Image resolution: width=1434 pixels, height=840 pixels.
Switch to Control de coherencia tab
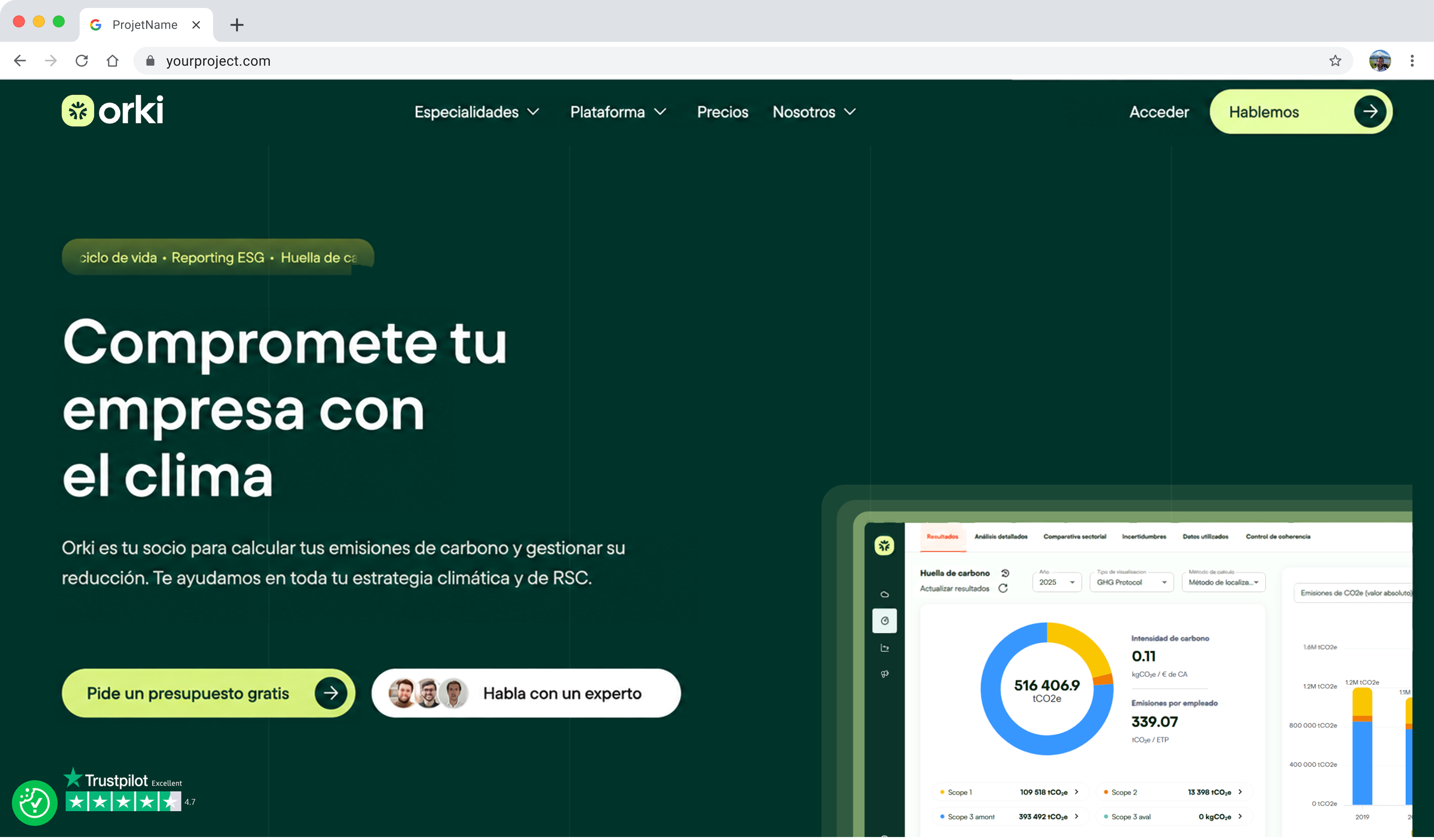click(1278, 537)
